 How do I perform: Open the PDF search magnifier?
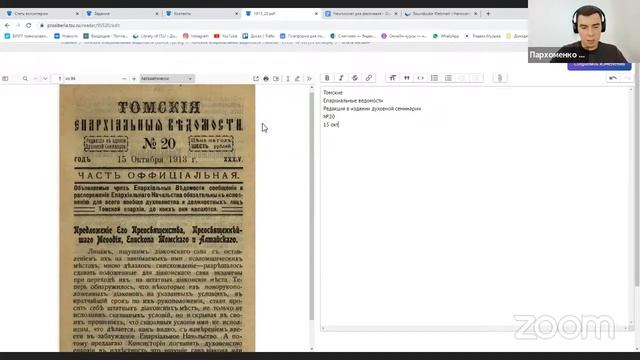[x=25, y=78]
